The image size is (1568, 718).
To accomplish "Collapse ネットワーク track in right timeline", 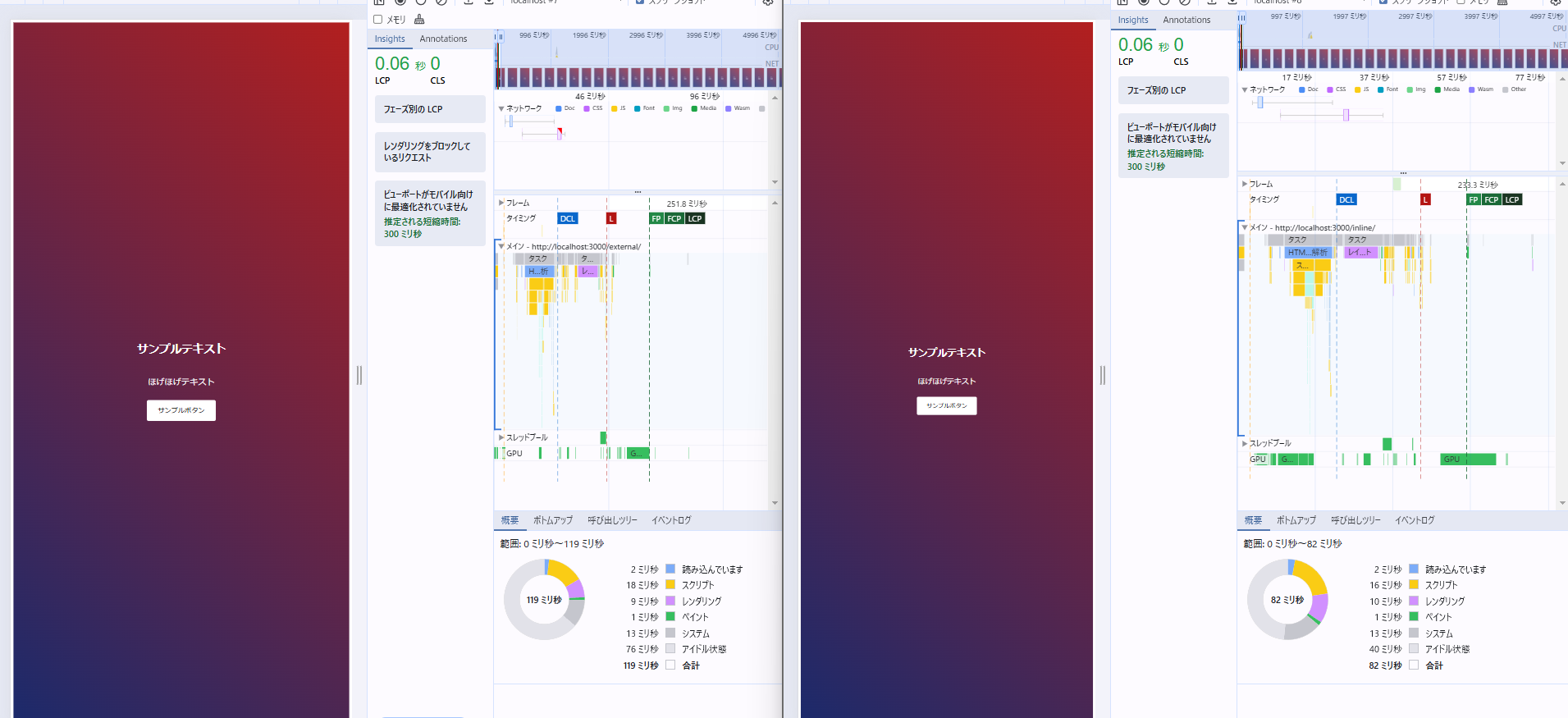I will [x=1245, y=89].
